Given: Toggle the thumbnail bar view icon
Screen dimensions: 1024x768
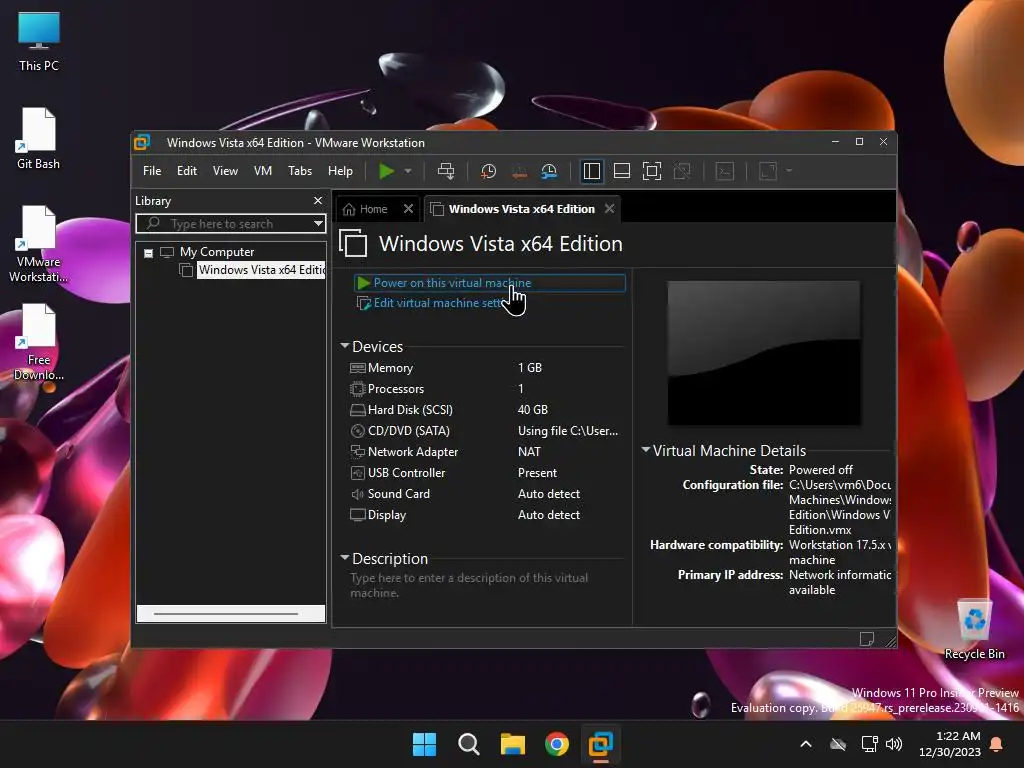Looking at the screenshot, I should point(622,171).
